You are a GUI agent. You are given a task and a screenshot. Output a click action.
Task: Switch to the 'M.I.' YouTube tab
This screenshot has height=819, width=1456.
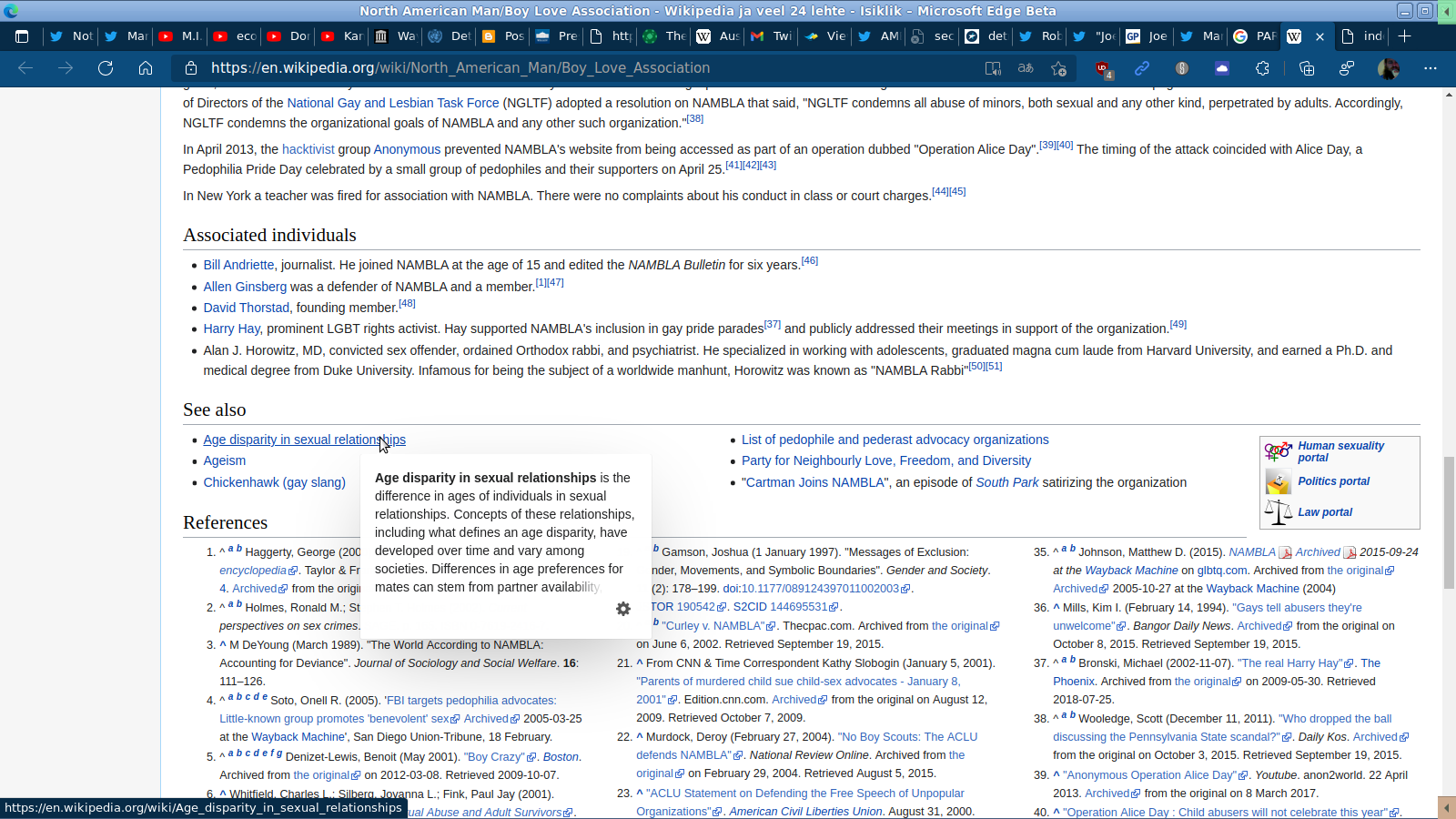click(x=179, y=36)
